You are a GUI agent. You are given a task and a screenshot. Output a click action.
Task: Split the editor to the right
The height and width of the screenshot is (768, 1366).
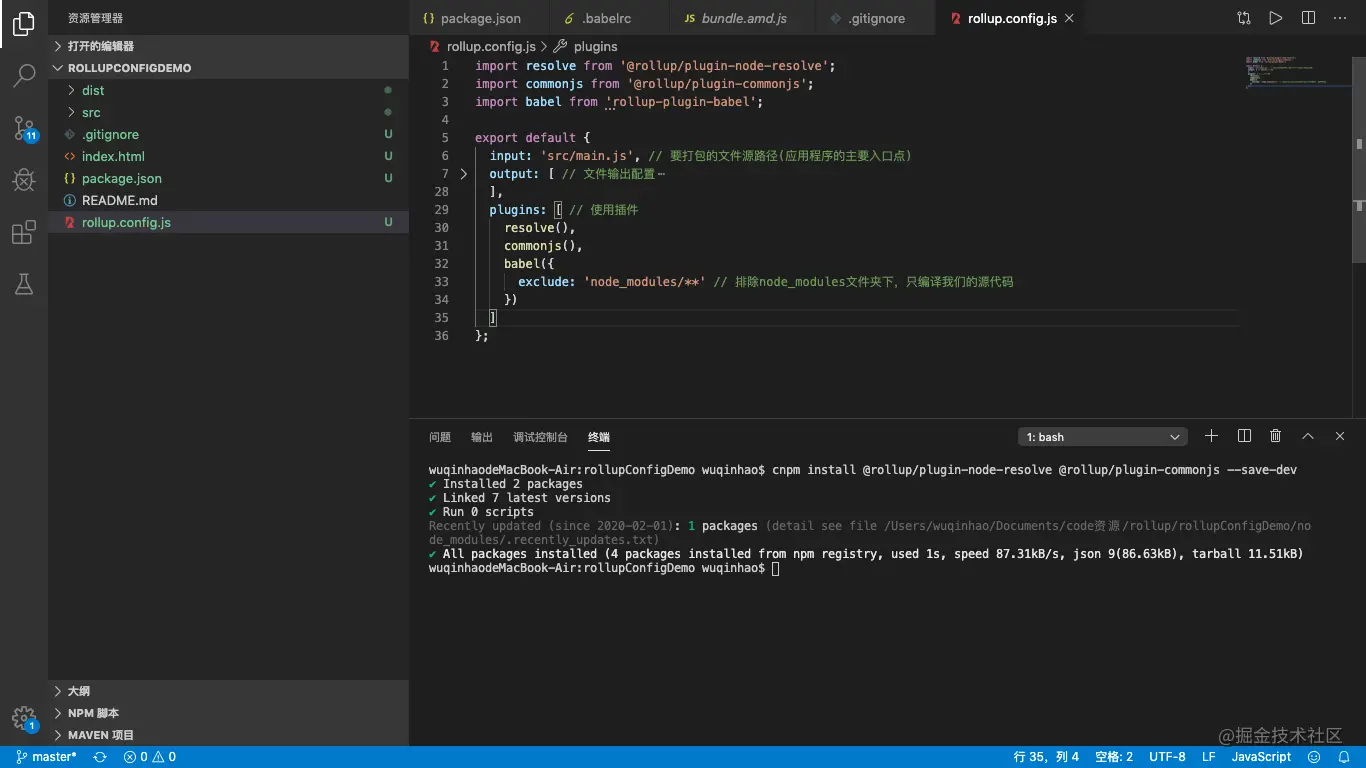coord(1308,18)
